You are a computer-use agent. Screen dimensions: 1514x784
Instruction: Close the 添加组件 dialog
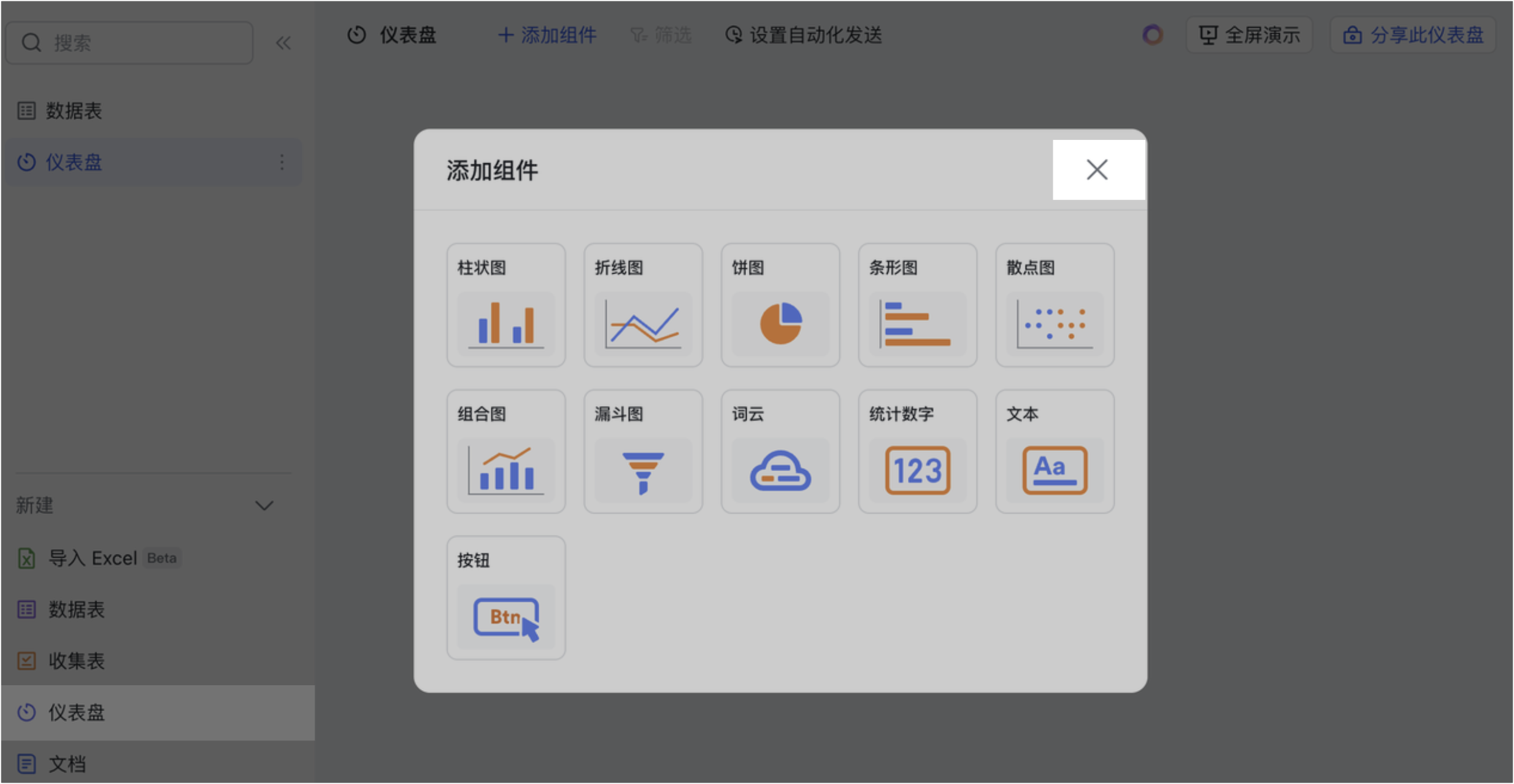coord(1097,170)
